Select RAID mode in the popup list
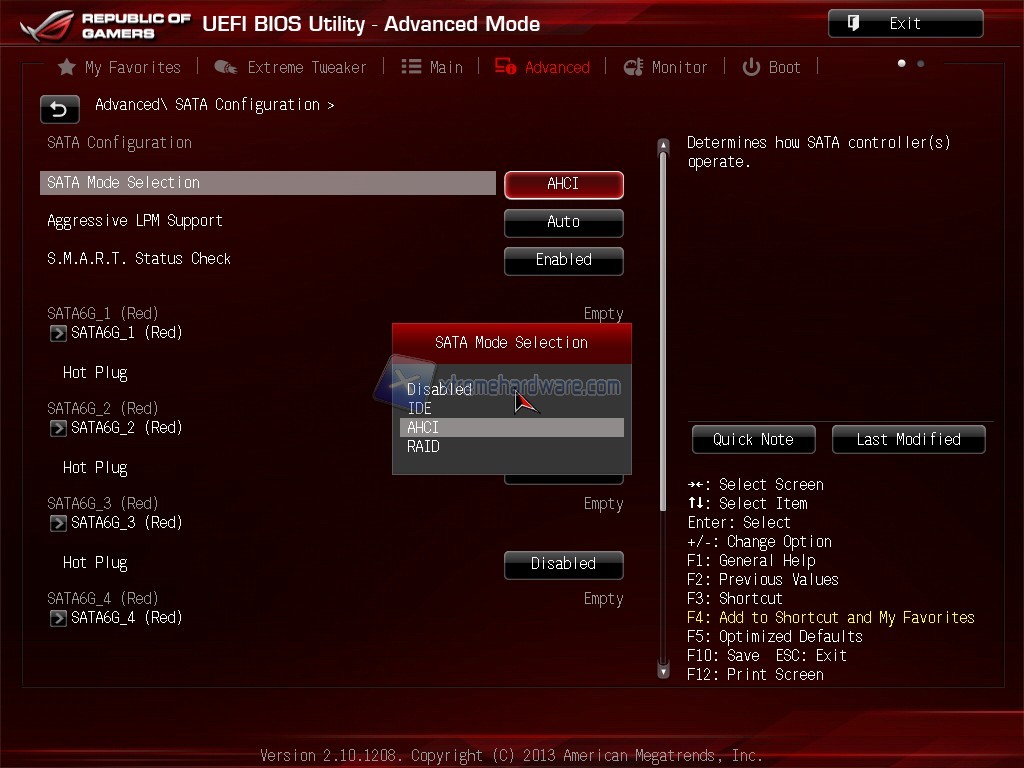This screenshot has width=1024, height=768. [423, 446]
